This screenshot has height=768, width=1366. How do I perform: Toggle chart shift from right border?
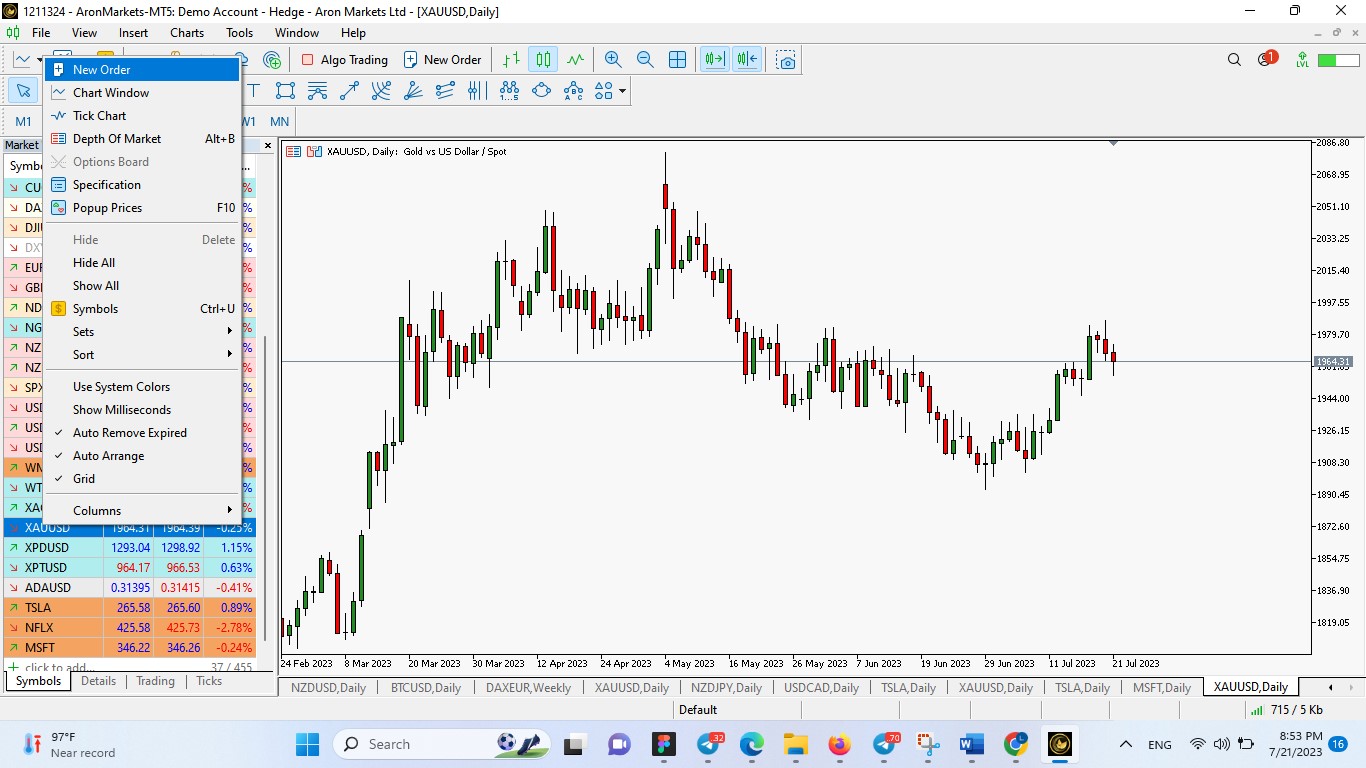pos(747,60)
